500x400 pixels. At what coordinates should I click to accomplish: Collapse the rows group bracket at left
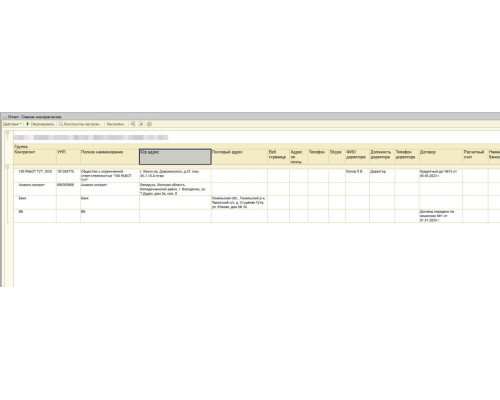[7, 166]
